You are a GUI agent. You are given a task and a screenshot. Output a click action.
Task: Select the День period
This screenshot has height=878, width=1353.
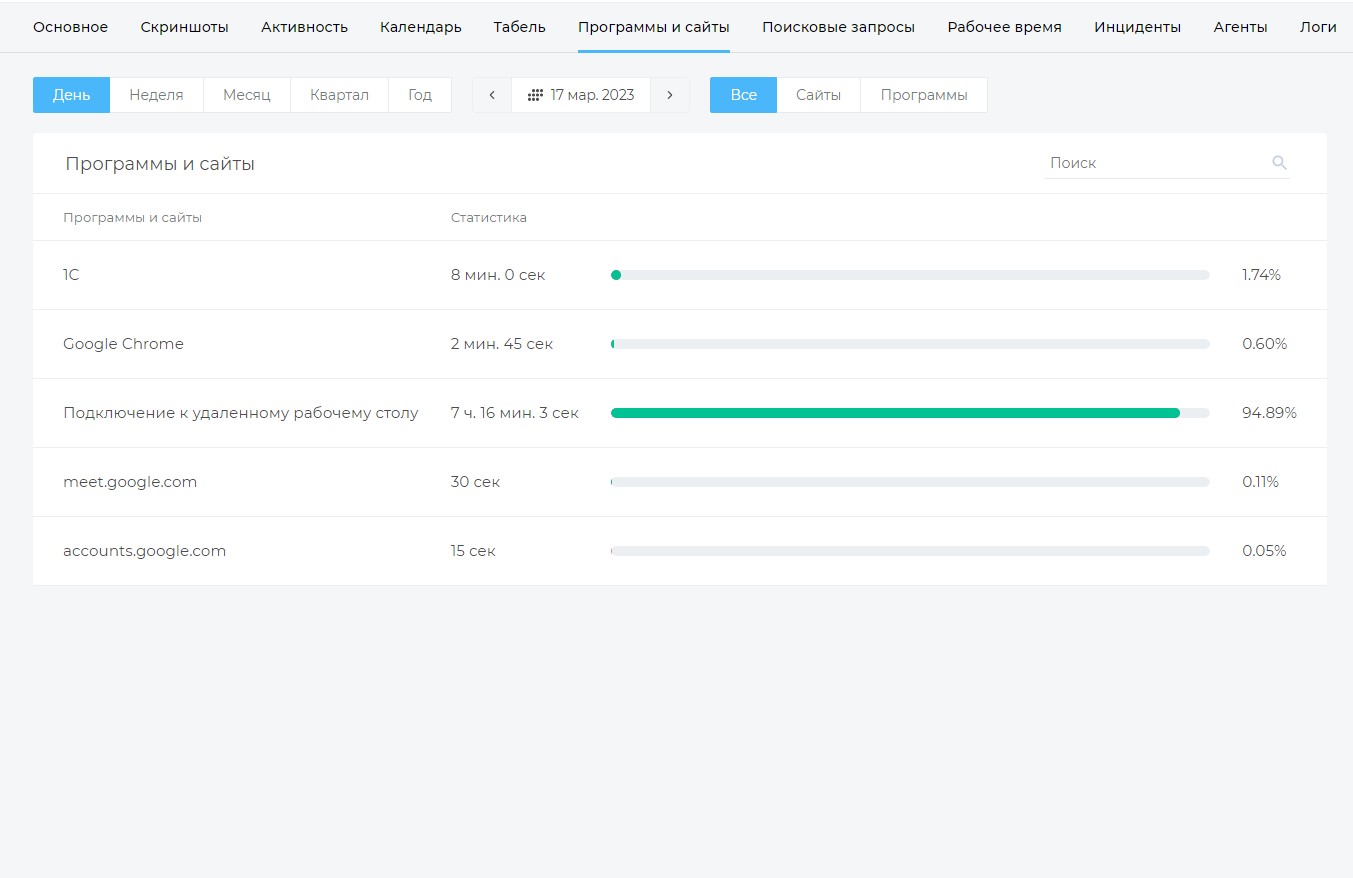tap(71, 95)
